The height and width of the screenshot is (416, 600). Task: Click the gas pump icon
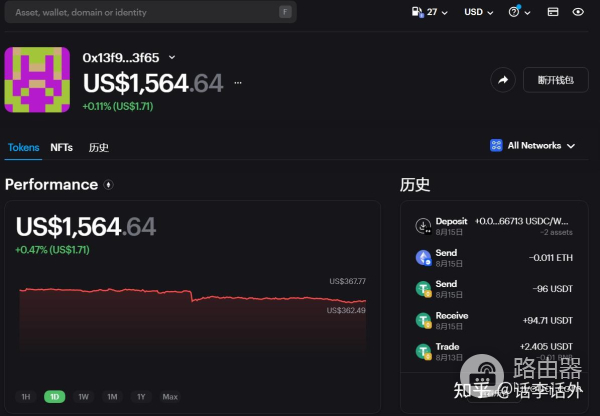[417, 12]
